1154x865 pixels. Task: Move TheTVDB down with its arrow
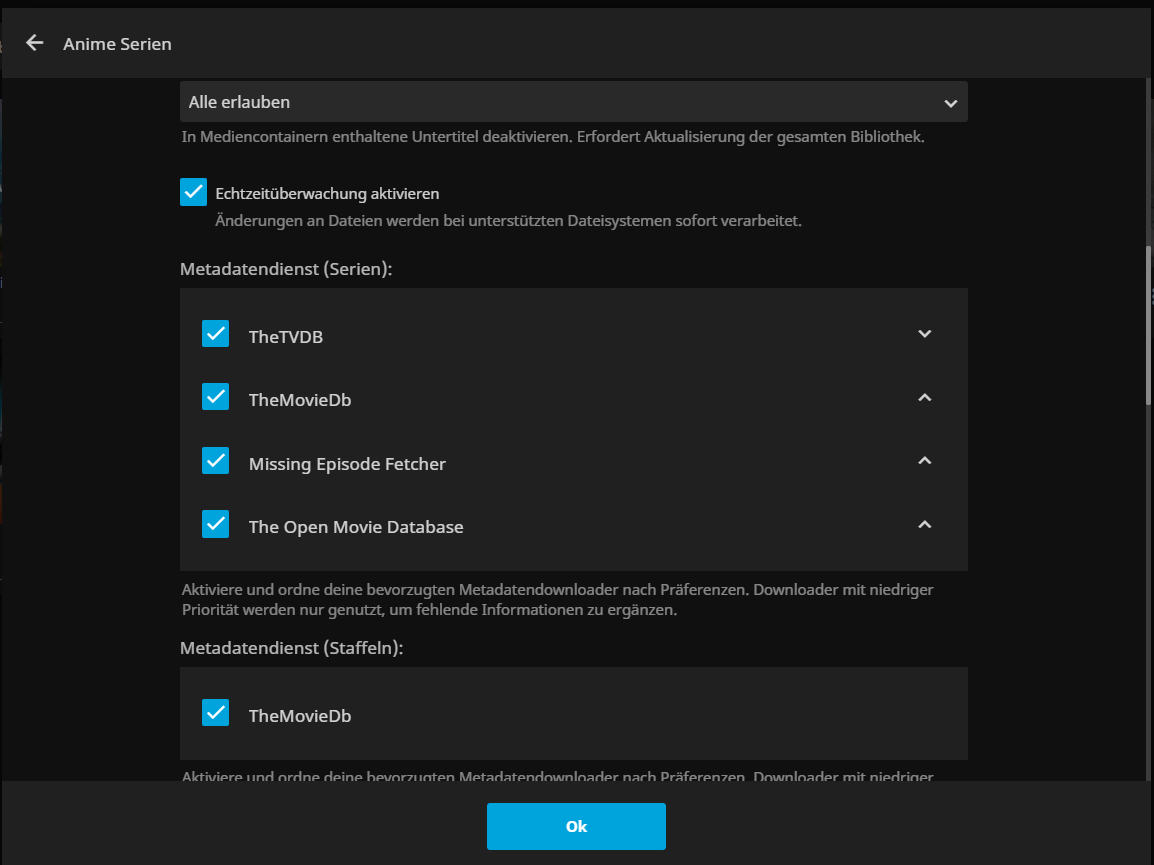coord(924,334)
